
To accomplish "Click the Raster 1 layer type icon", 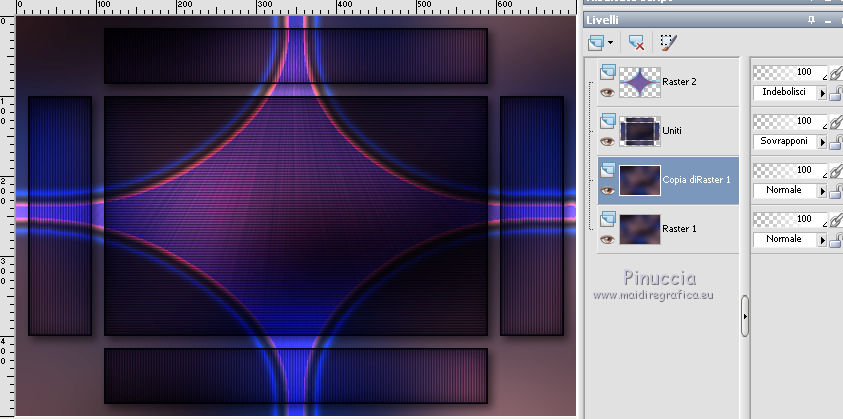I will [608, 218].
